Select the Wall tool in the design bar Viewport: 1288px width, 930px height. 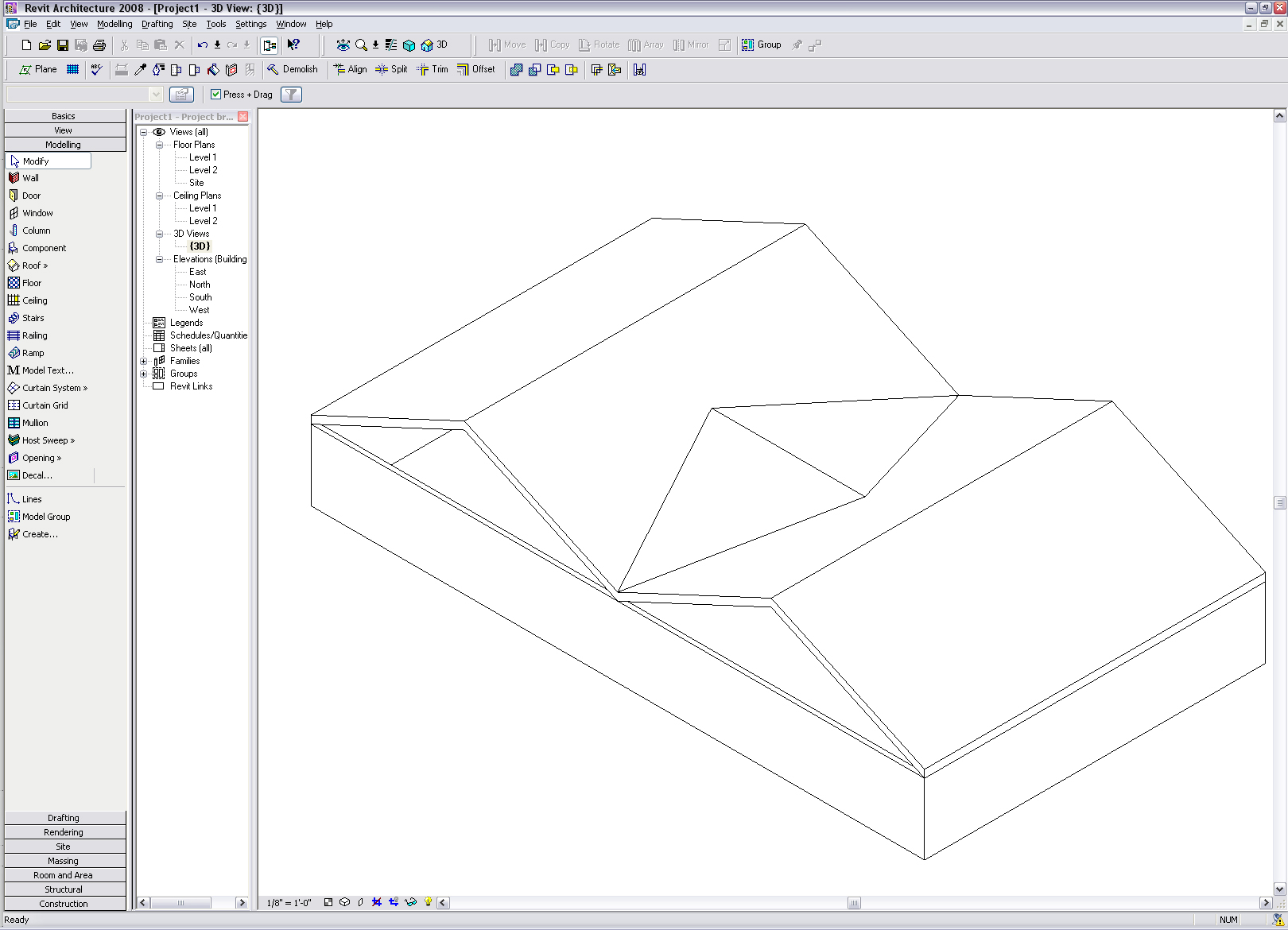pos(30,178)
